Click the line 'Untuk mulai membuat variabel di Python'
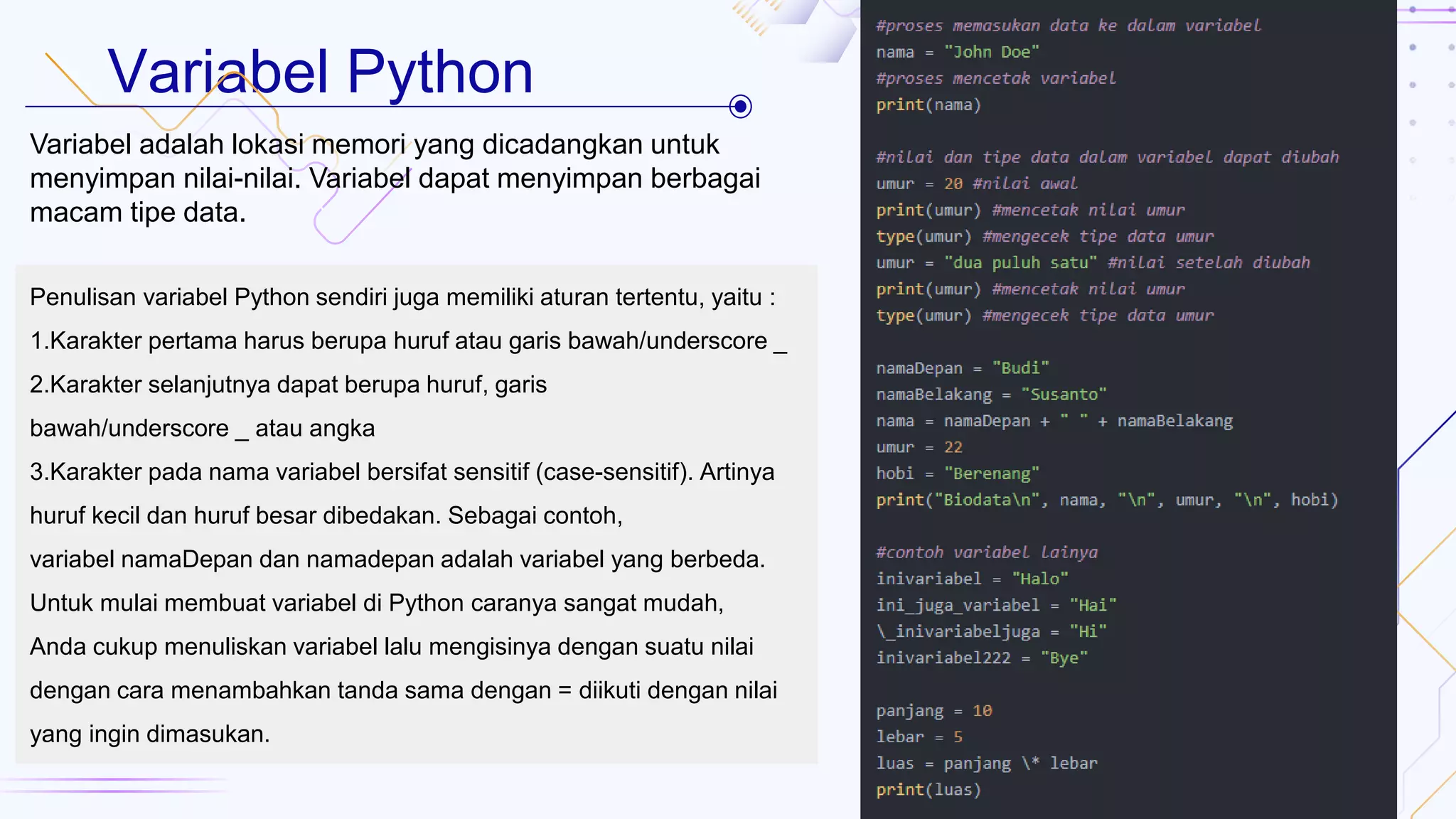The width and height of the screenshot is (1456, 819). click(377, 603)
